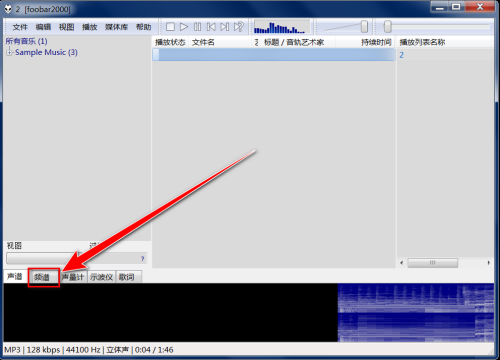Click the spectrum bars visualization in toolbar
Screen dimensions: 500x360
[282, 27]
